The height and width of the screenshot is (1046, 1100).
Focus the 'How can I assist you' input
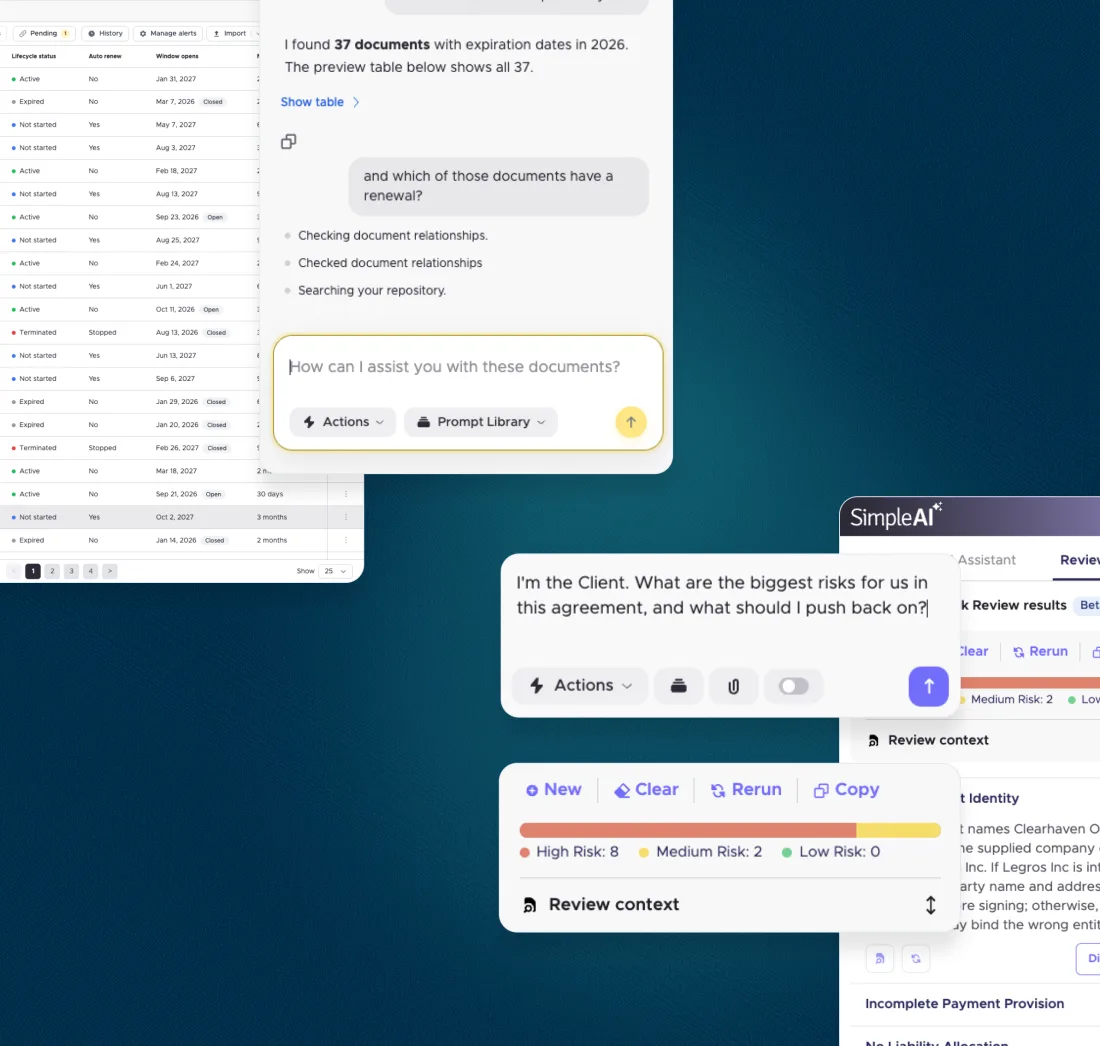click(x=468, y=367)
